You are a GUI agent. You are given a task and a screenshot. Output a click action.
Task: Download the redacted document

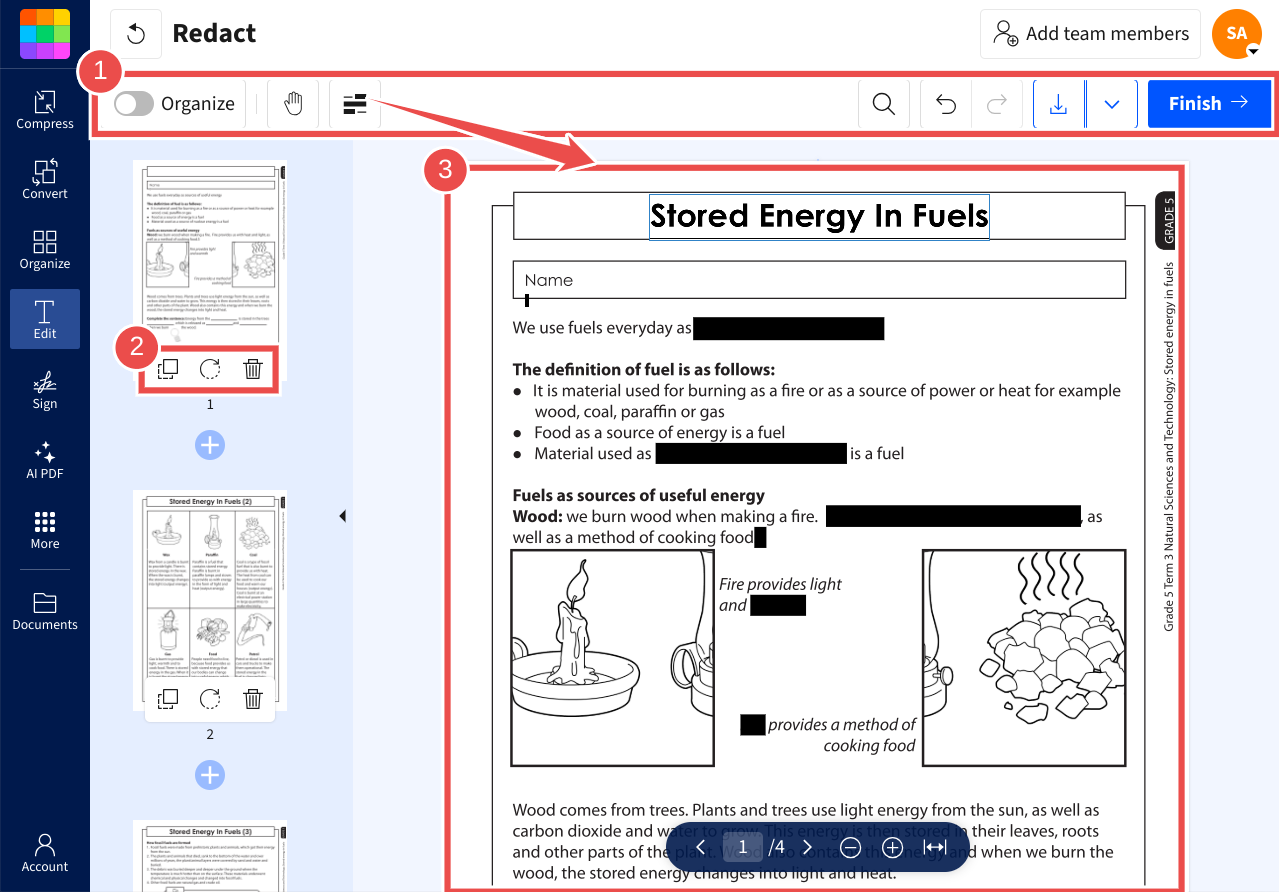coord(1059,103)
